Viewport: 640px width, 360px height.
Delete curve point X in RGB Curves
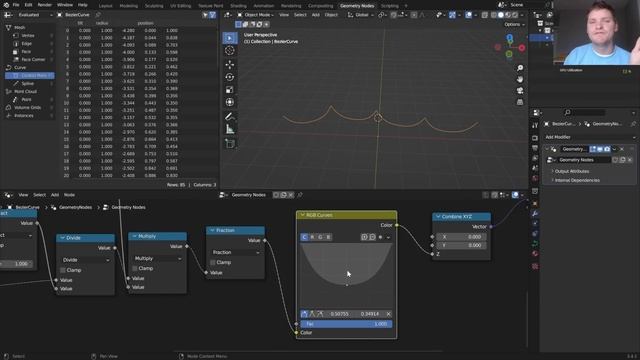pyautogui.click(x=388, y=314)
